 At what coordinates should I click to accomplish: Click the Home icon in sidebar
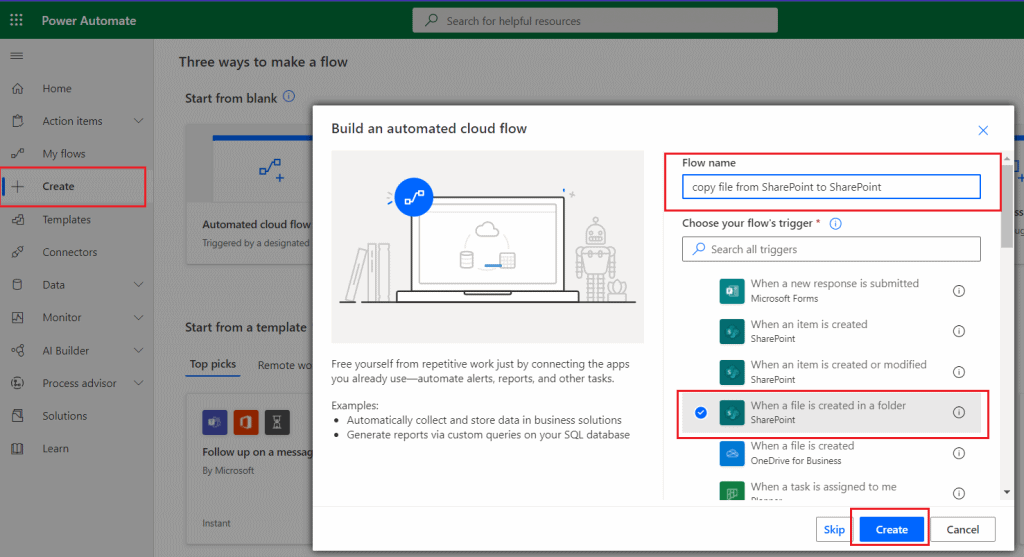[x=18, y=88]
